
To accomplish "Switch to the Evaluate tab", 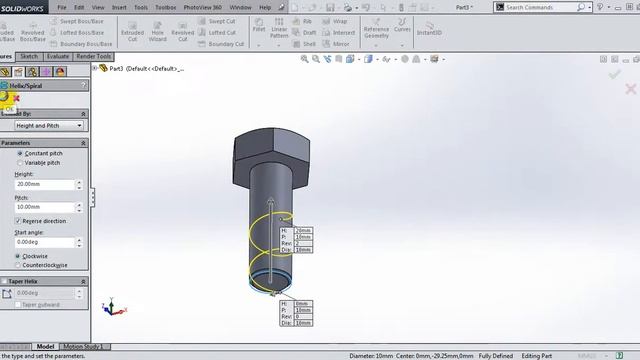I will [58, 56].
